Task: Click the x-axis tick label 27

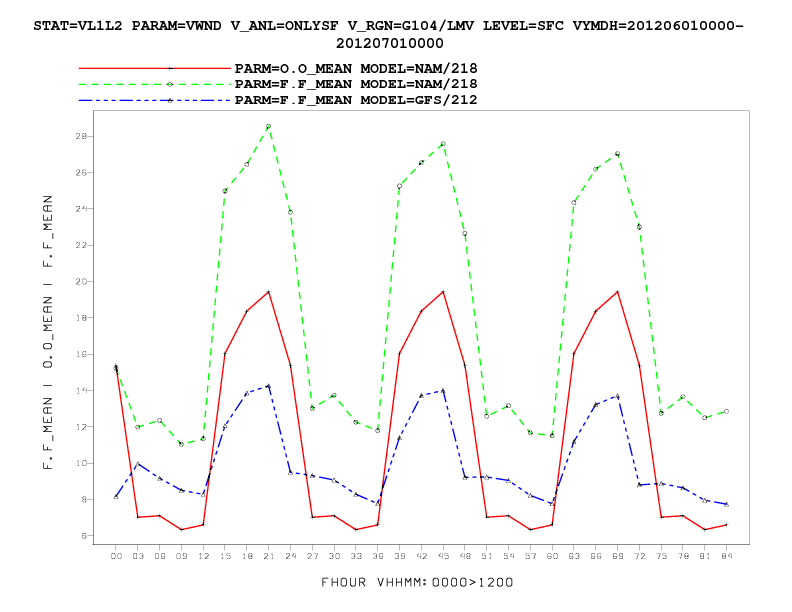Action: (x=313, y=556)
